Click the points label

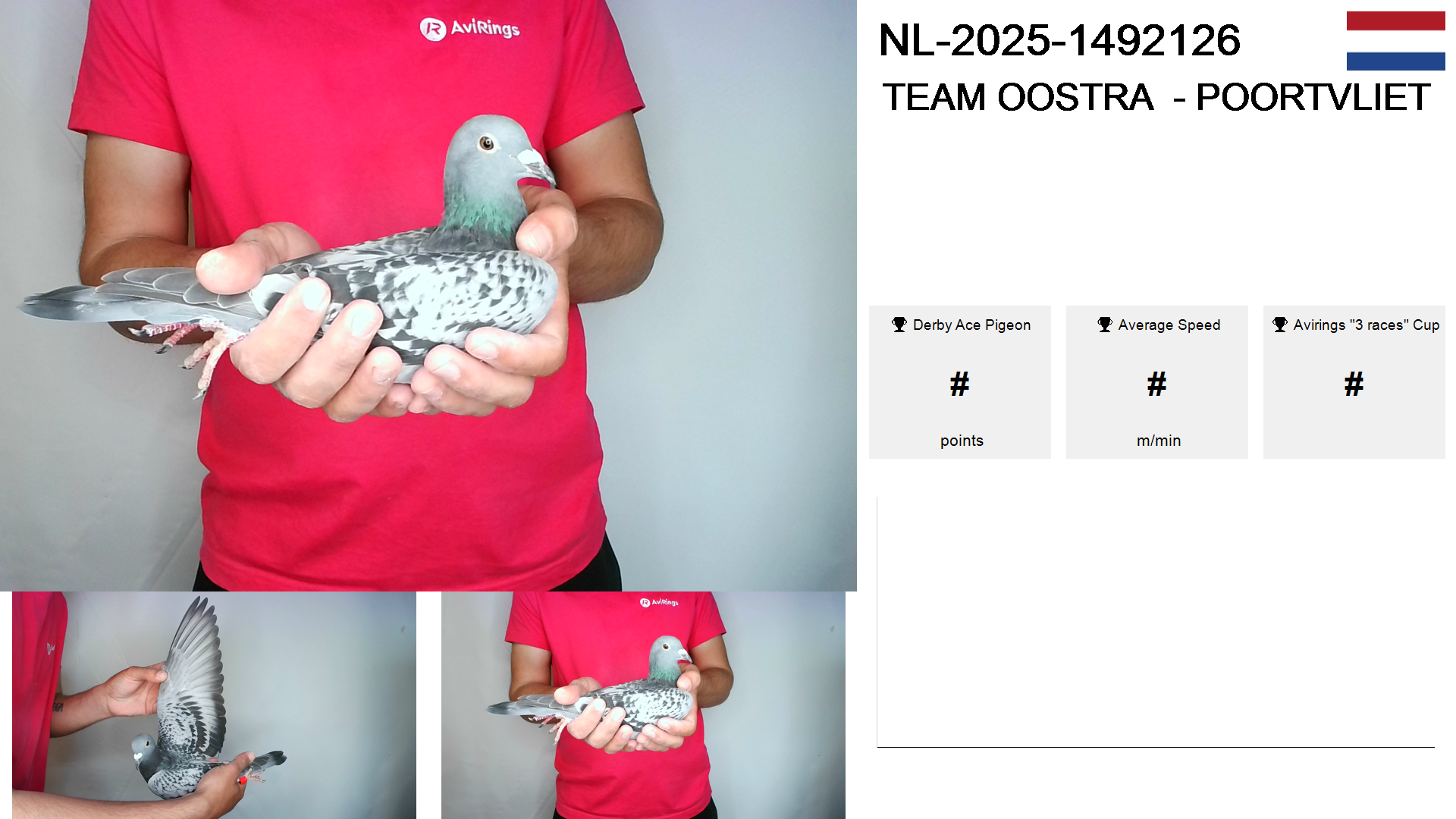point(962,441)
